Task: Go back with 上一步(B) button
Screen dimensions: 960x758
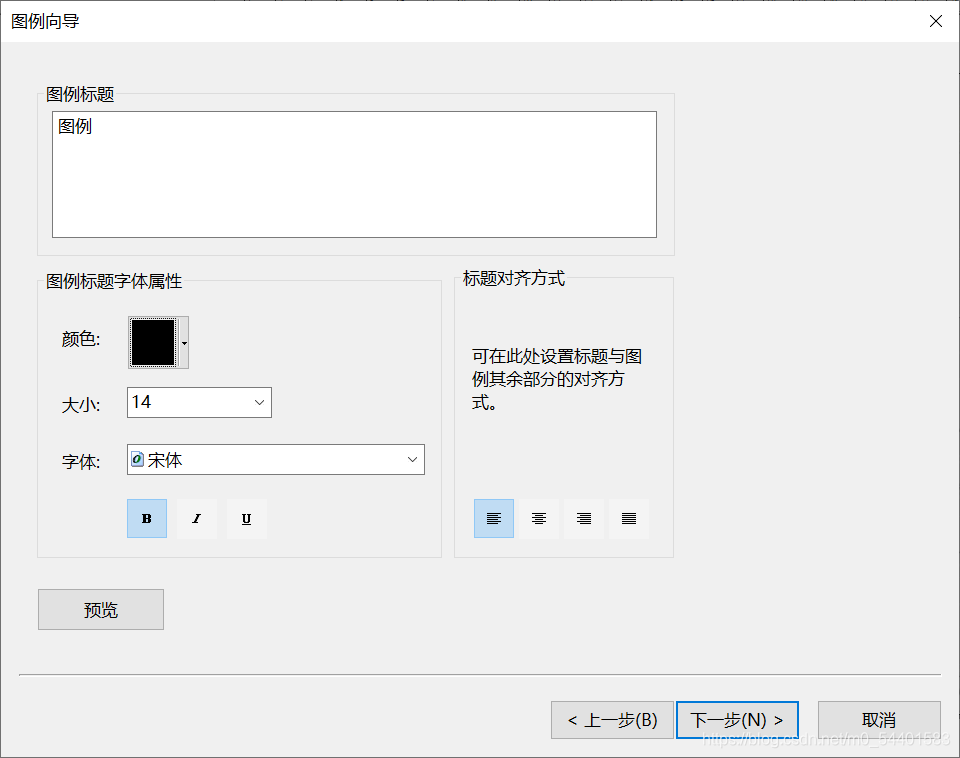Action: pyautogui.click(x=612, y=720)
